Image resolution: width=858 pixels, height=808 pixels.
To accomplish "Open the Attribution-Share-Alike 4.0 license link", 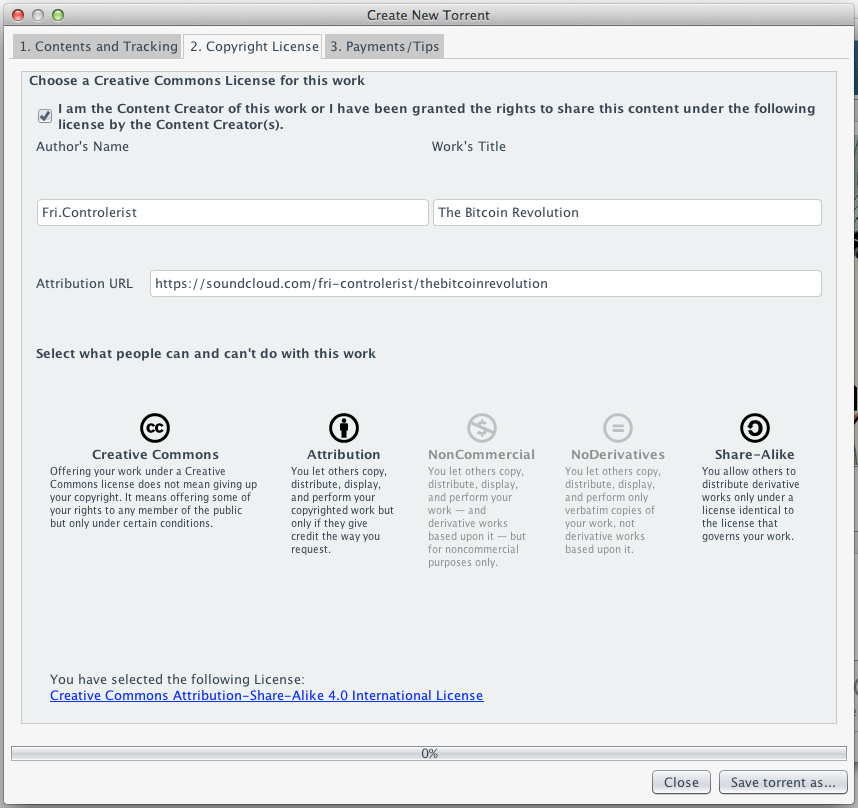I will click(266, 695).
